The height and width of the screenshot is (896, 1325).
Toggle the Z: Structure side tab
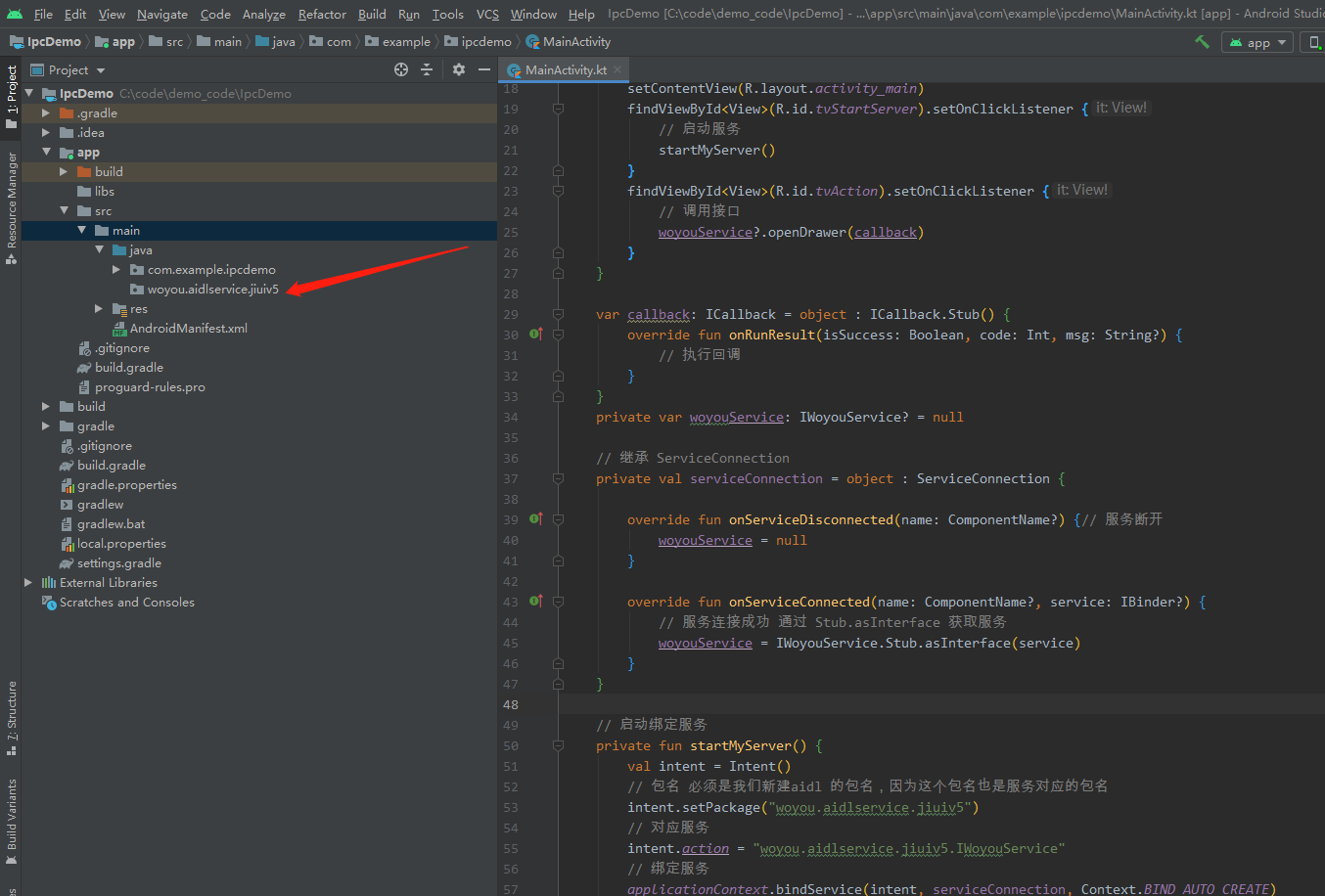pos(11,718)
